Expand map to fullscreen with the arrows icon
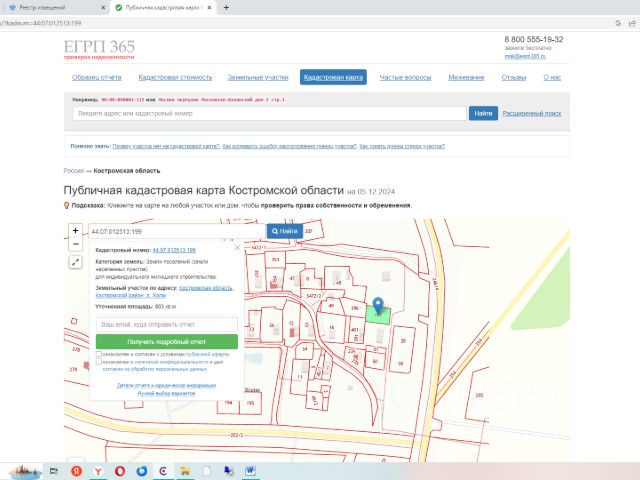The height and width of the screenshot is (480, 640). pos(76,262)
